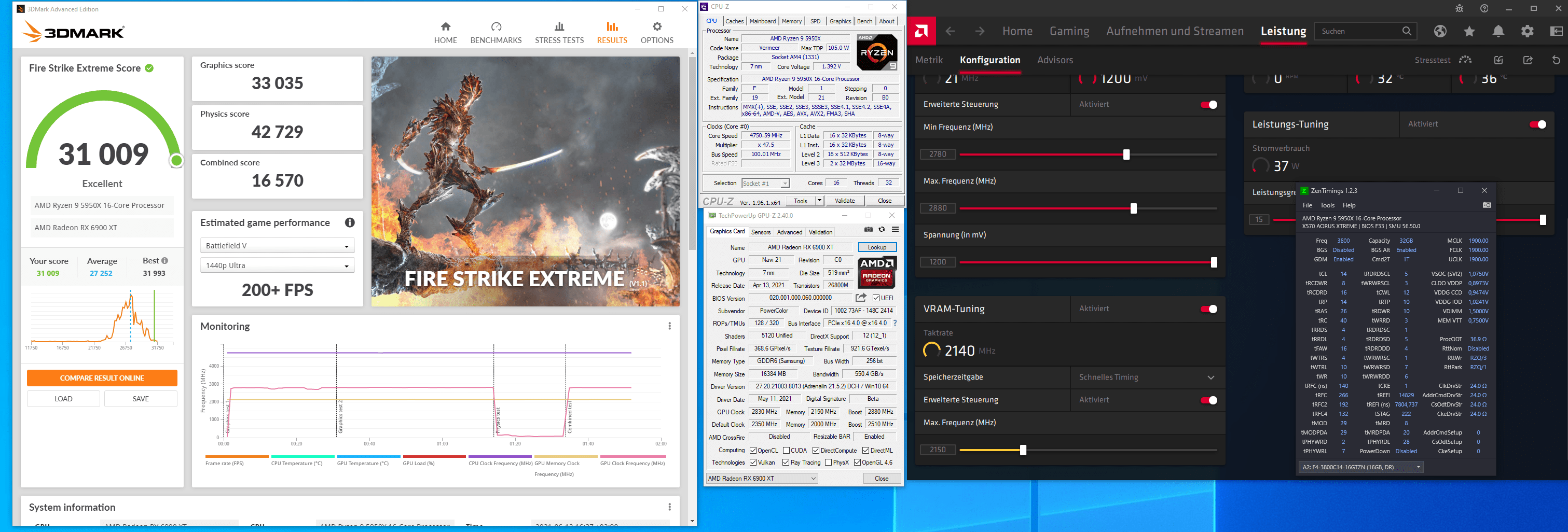
Task: Click the AMD logo in Radeon Software
Action: click(921, 31)
